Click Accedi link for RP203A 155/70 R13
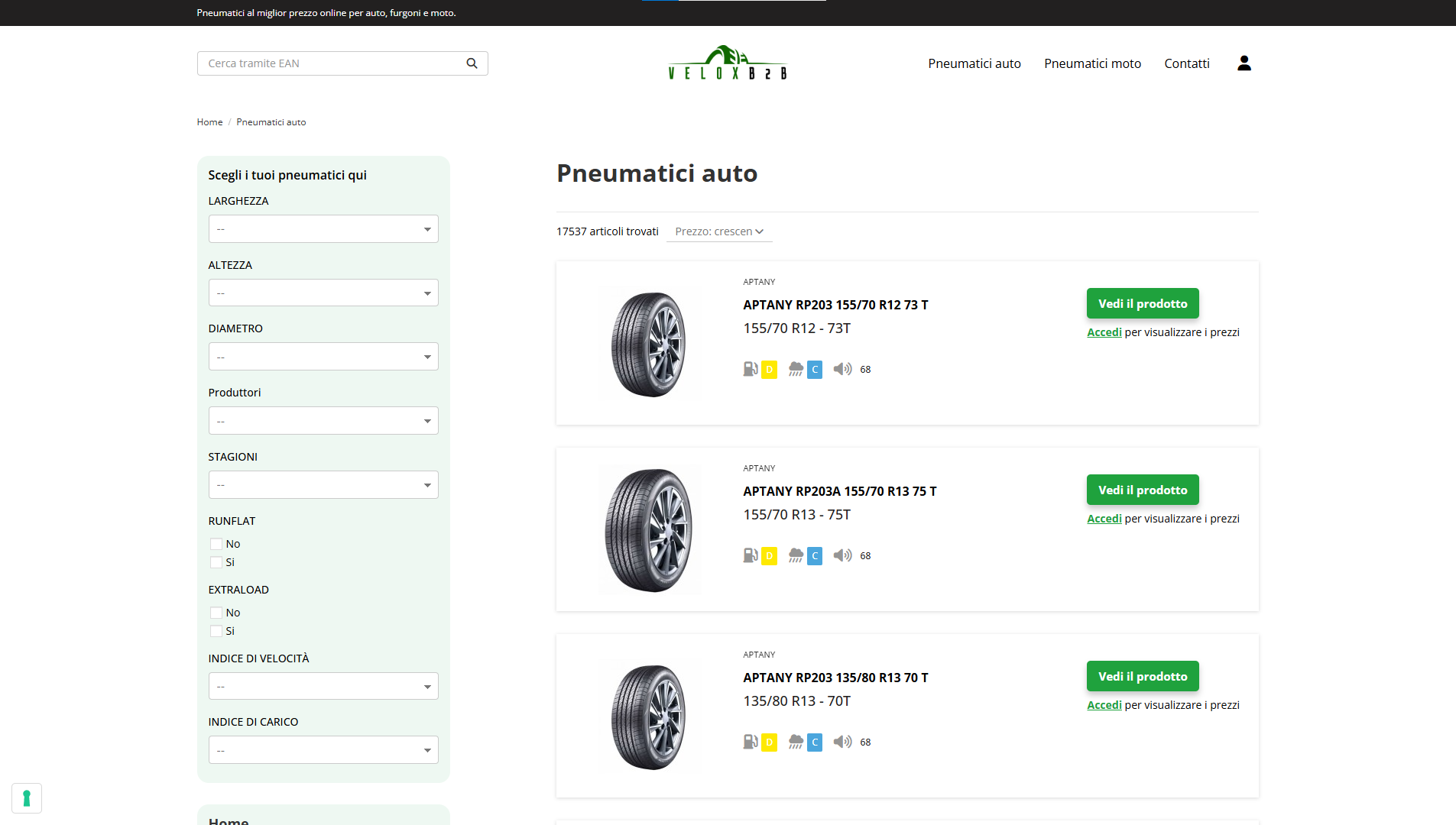Viewport: 1456px width, 825px height. click(x=1104, y=519)
